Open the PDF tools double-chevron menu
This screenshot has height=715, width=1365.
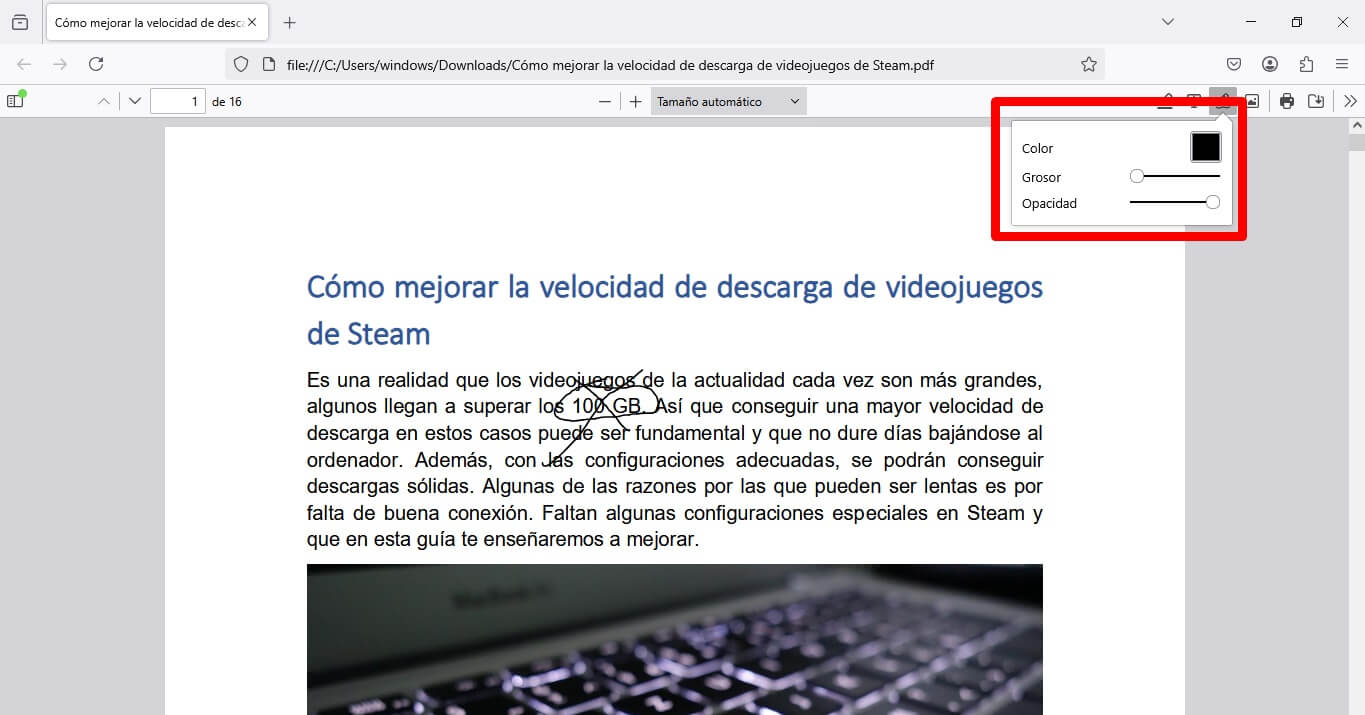point(1350,101)
